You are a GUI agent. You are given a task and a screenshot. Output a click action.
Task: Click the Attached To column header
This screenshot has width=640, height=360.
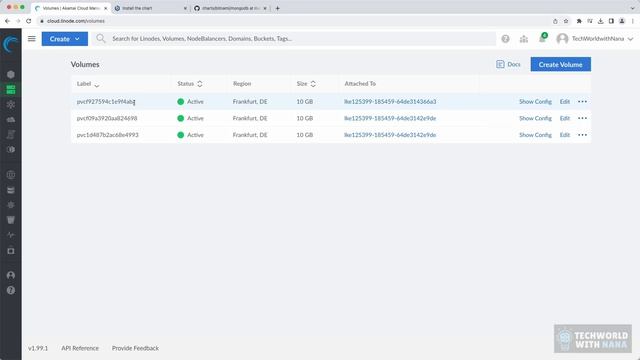pyautogui.click(x=360, y=84)
